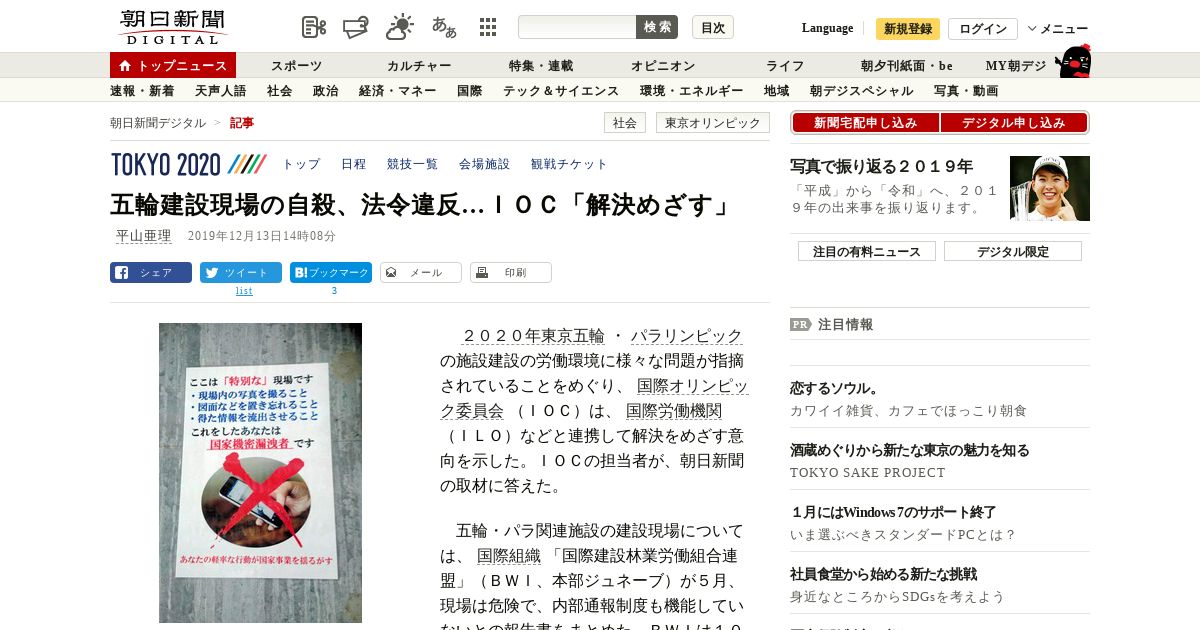
Task: Go to トップニュース tab
Action: tap(173, 65)
